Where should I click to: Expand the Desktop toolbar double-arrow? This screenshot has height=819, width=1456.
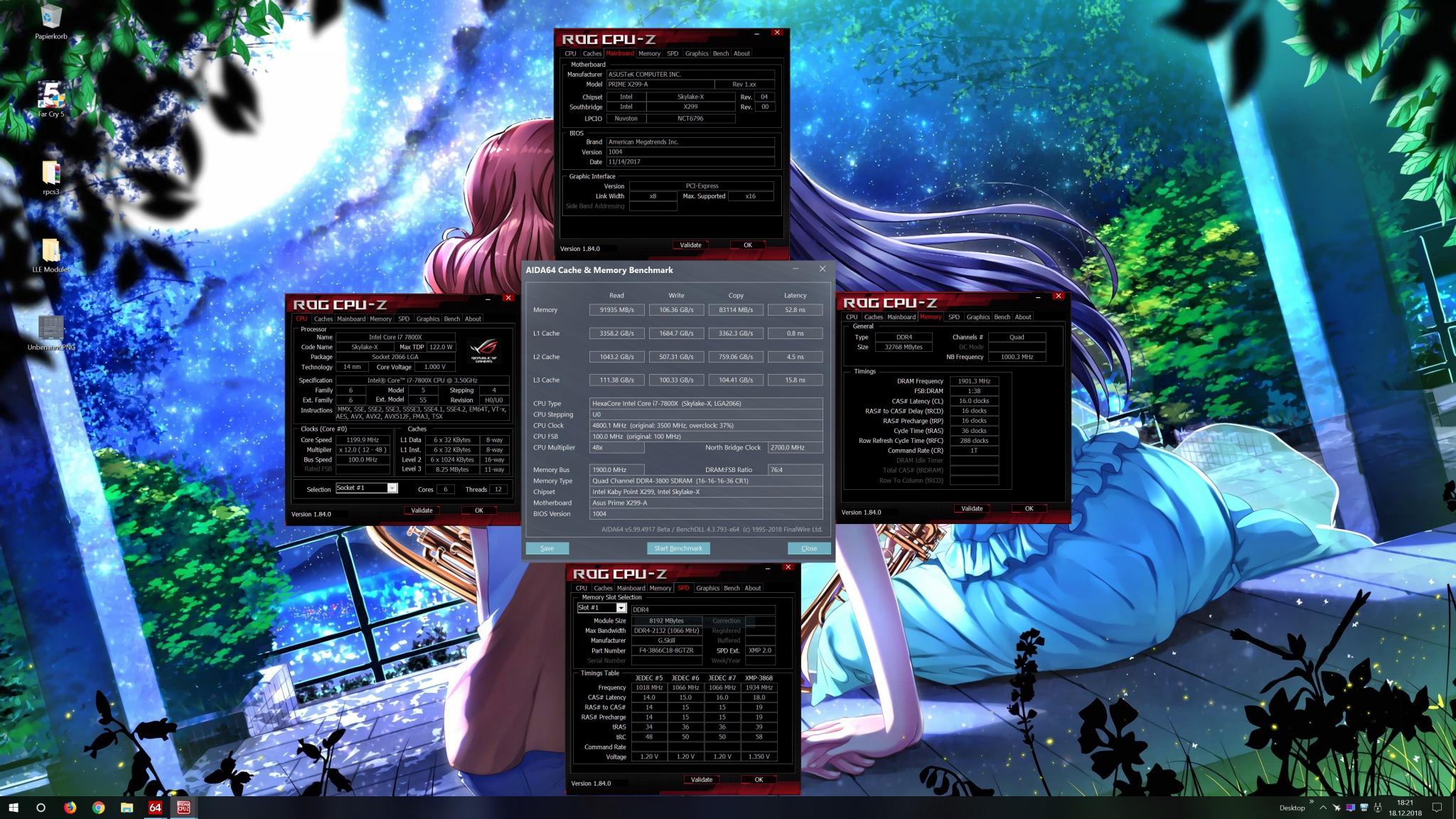(1312, 801)
